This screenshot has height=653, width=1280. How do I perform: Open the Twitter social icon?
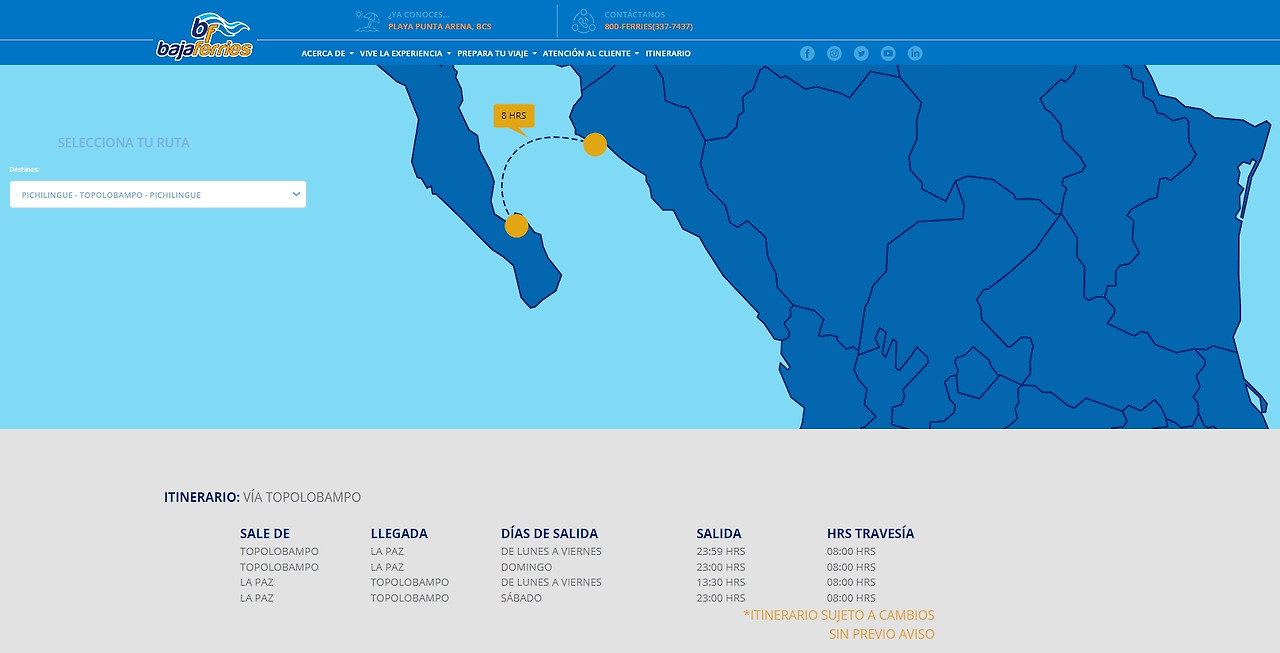pyautogui.click(x=861, y=53)
